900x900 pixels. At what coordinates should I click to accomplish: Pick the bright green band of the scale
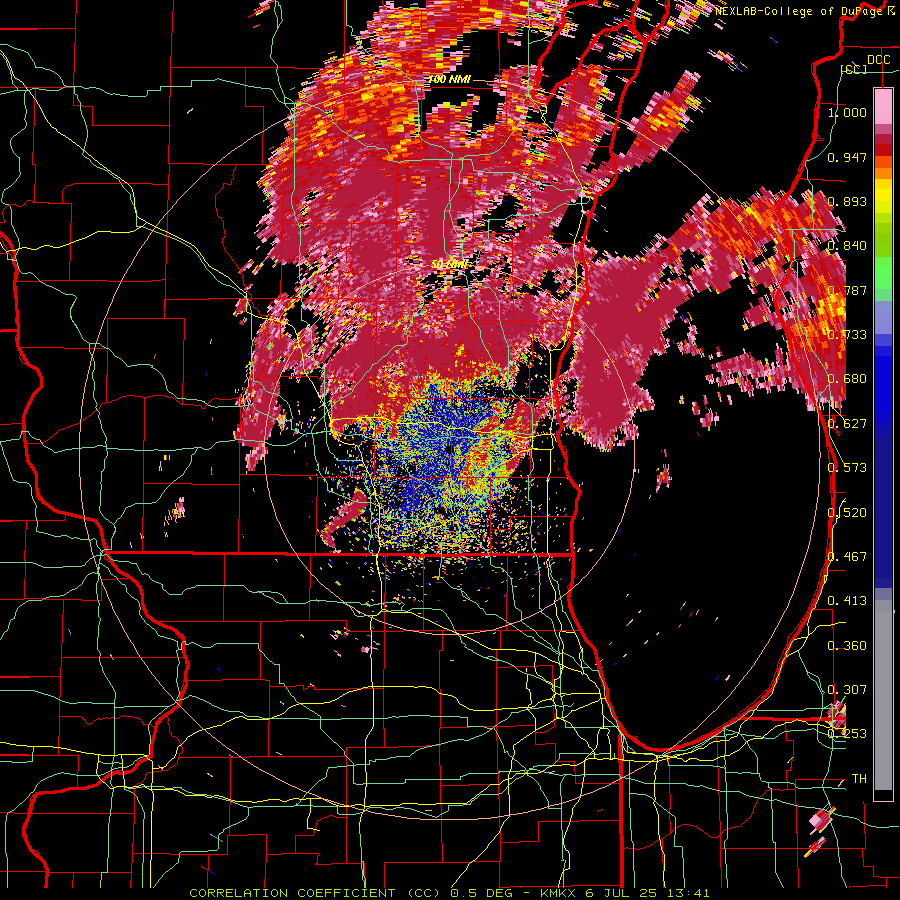click(x=883, y=272)
